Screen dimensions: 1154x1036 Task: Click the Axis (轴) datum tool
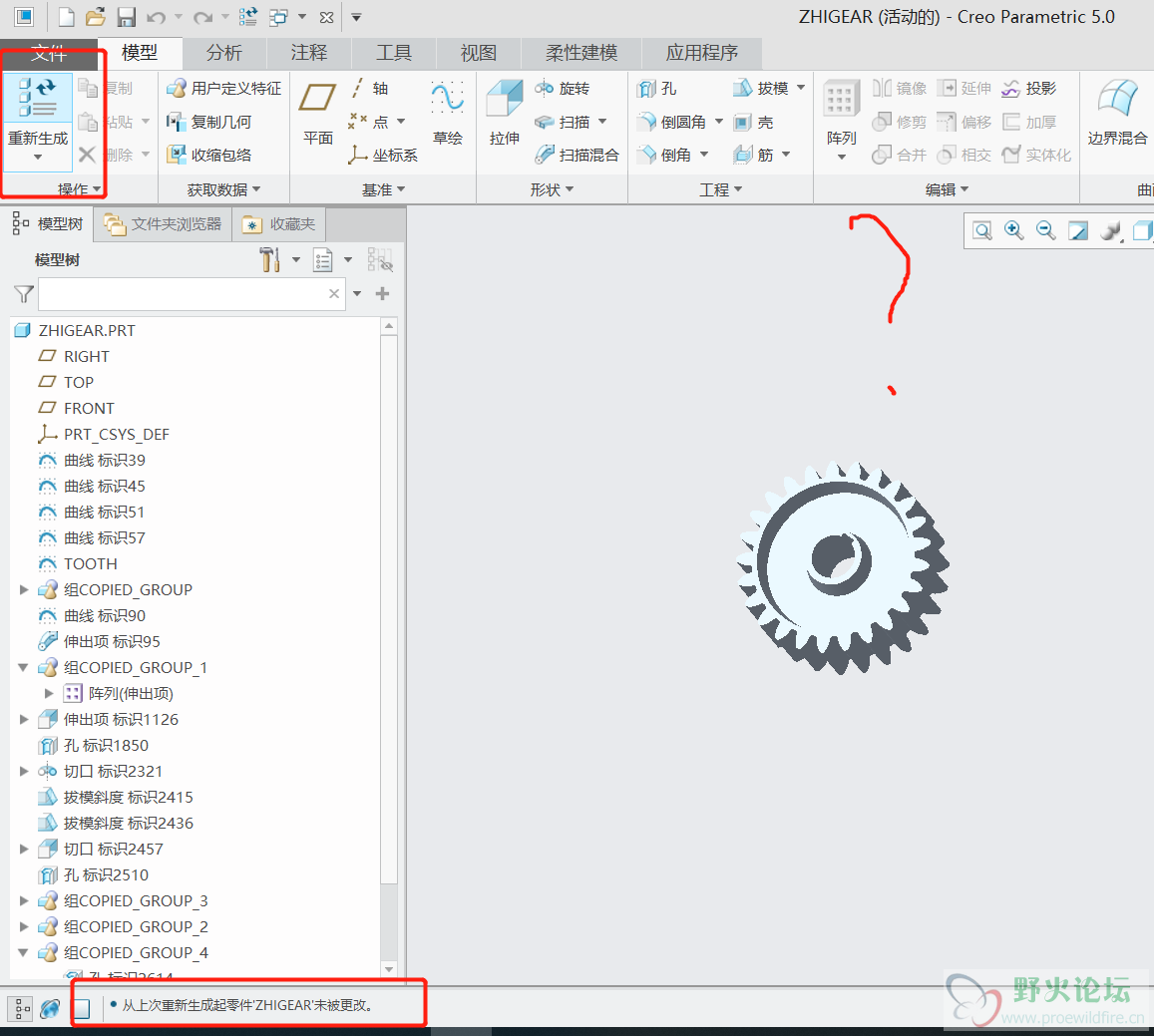point(369,89)
